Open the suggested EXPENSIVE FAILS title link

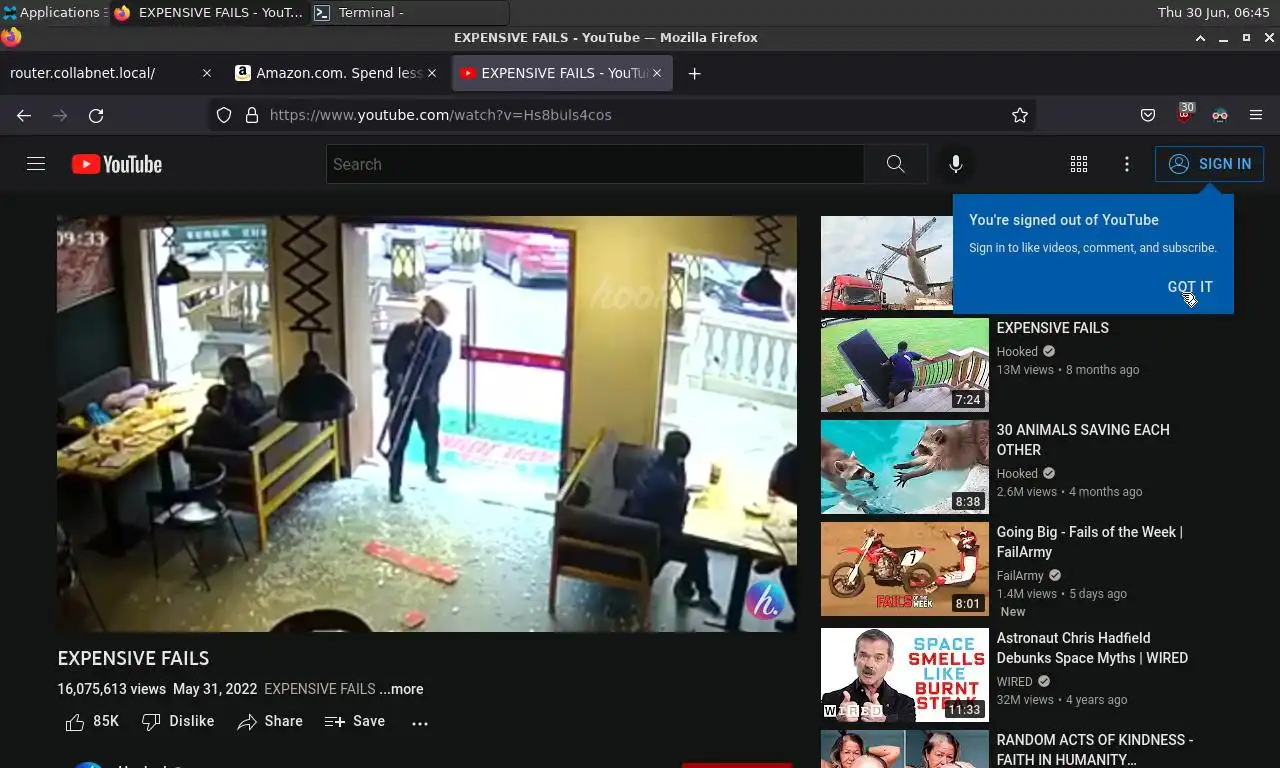point(1052,328)
